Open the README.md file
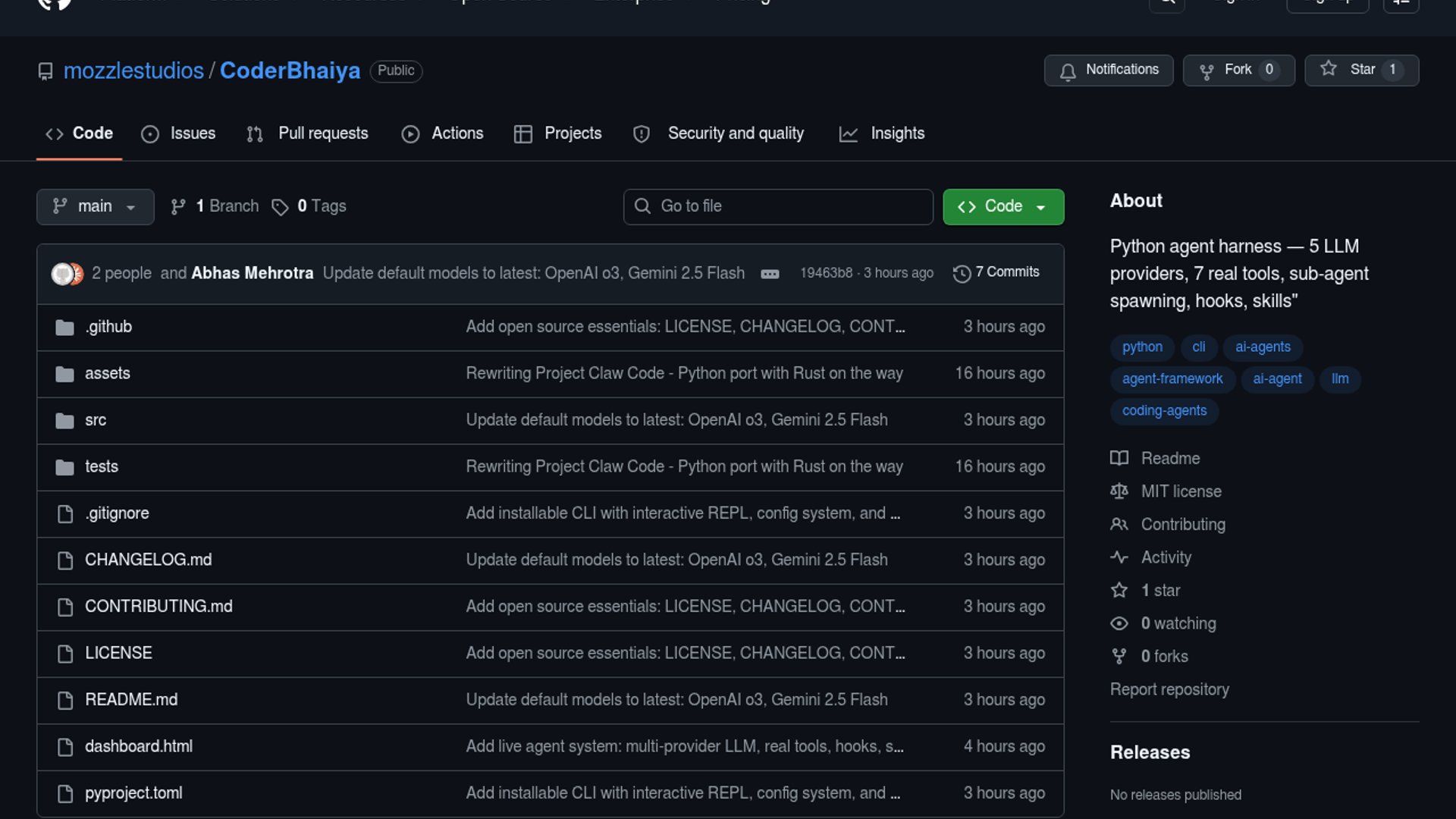The image size is (1456, 819). pos(131,700)
